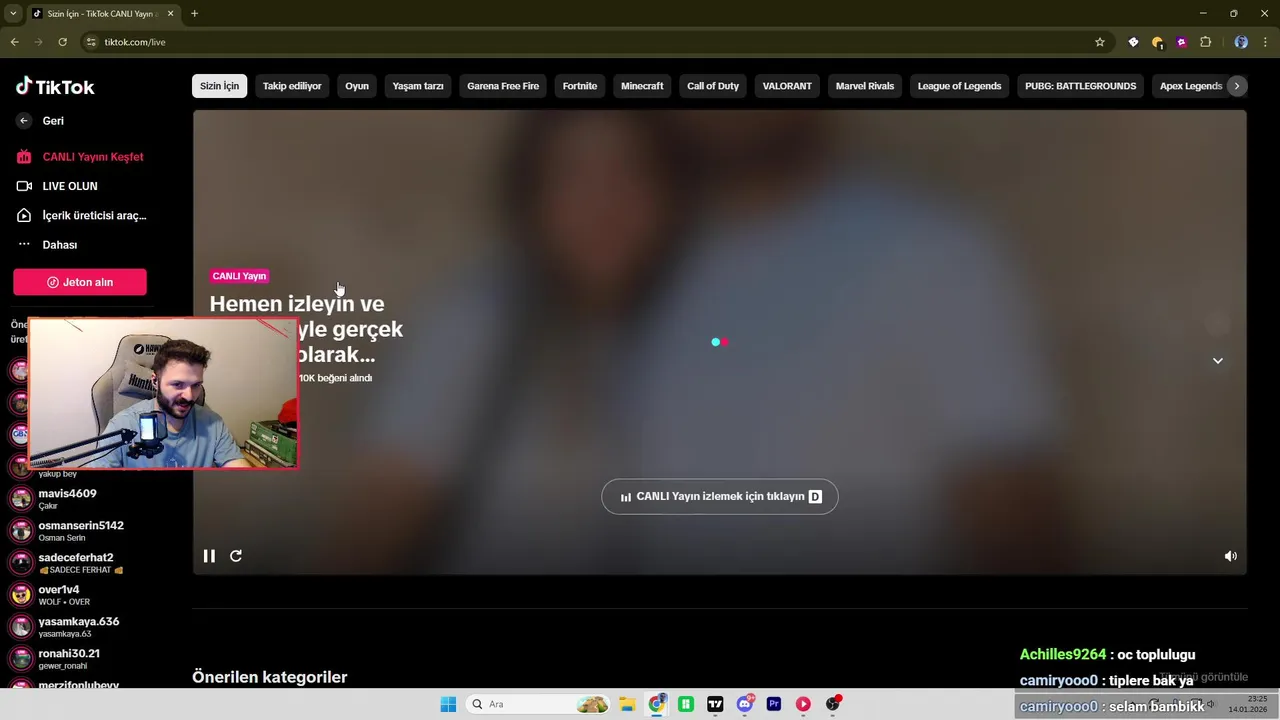The image size is (1280, 720).
Task: Open İçerik üreticisi araçları menu item
Action: point(81,215)
